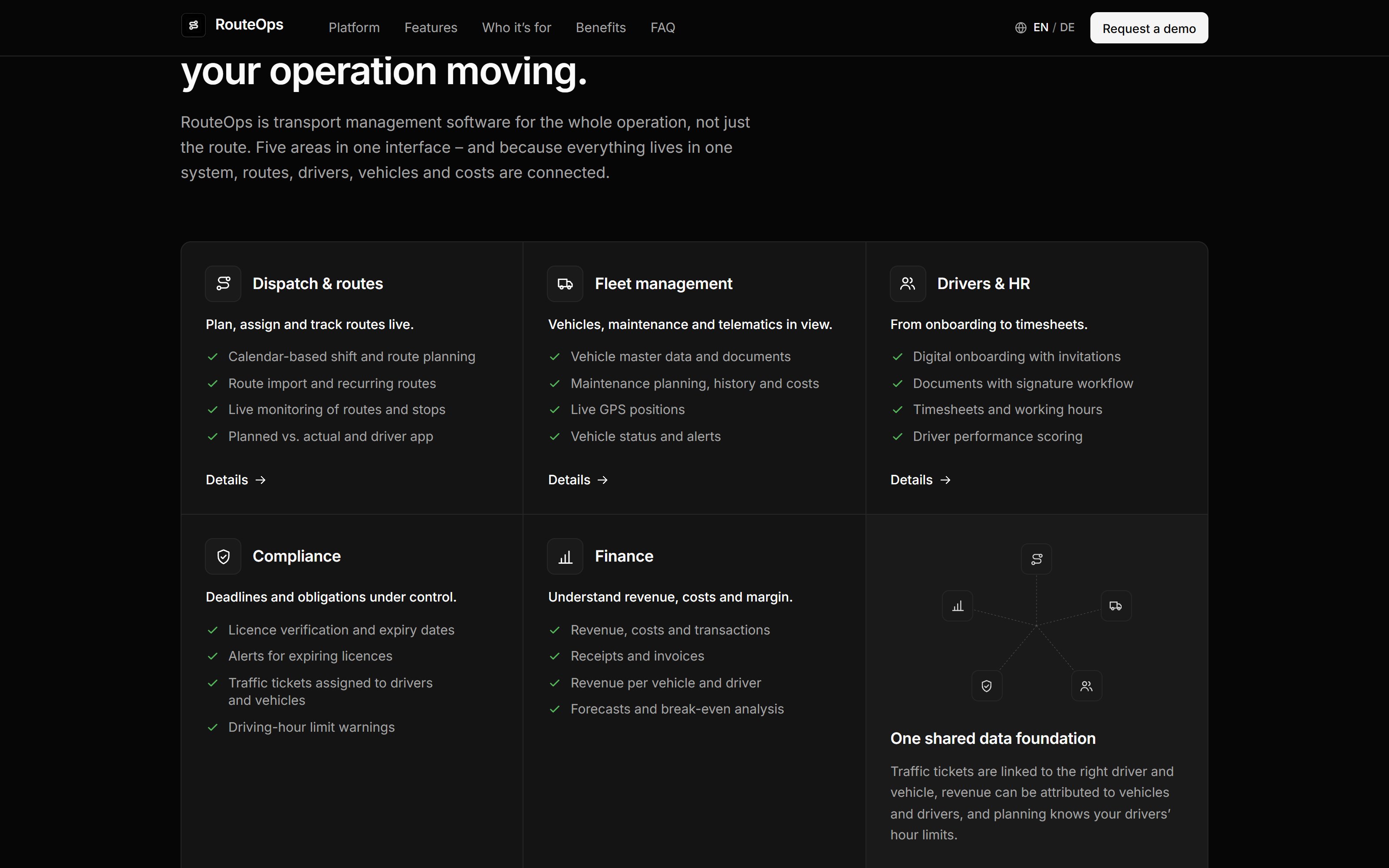
Task: Click 'Timesheets and working hours' item
Action: point(1007,410)
